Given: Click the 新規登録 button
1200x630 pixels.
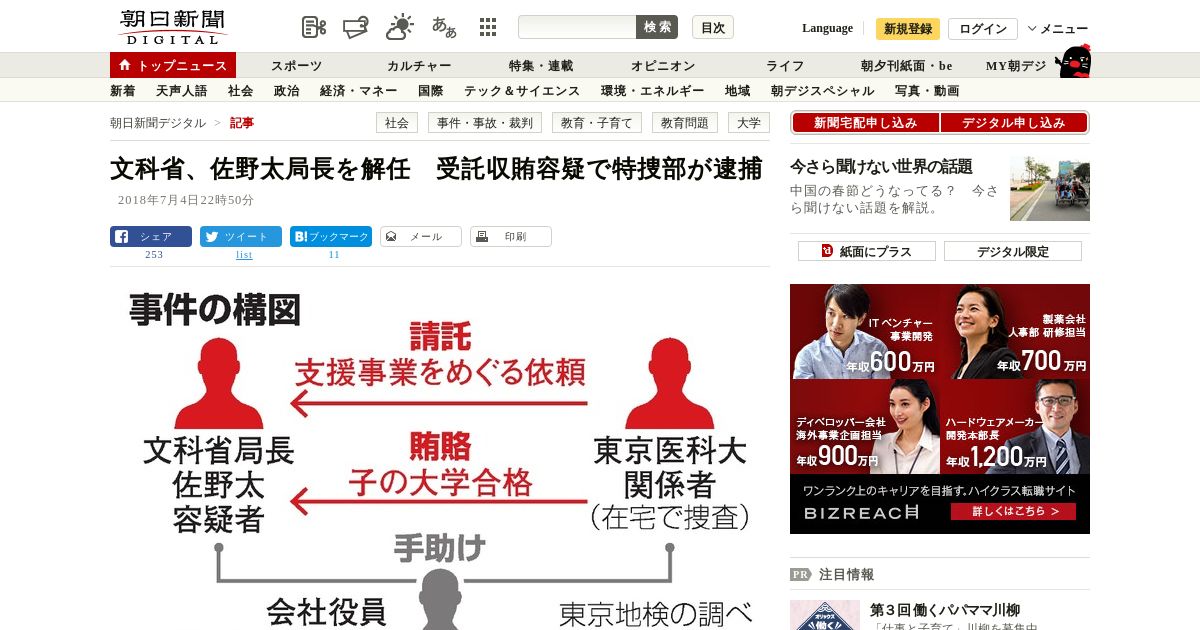Looking at the screenshot, I should click(908, 29).
